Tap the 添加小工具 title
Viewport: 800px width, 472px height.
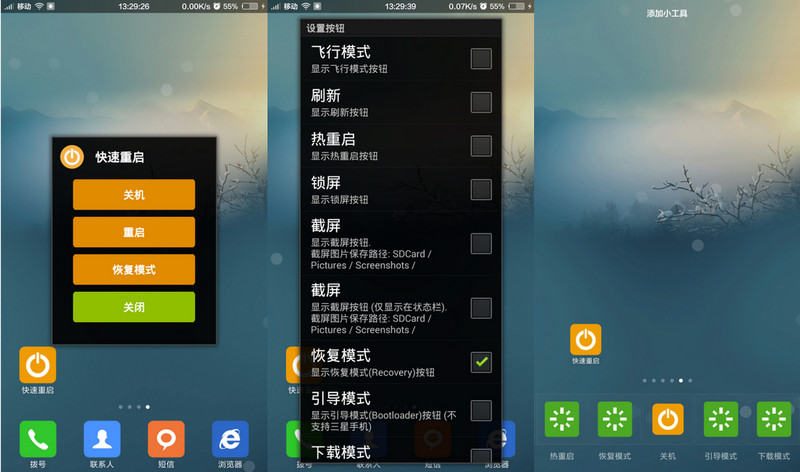(x=667, y=13)
